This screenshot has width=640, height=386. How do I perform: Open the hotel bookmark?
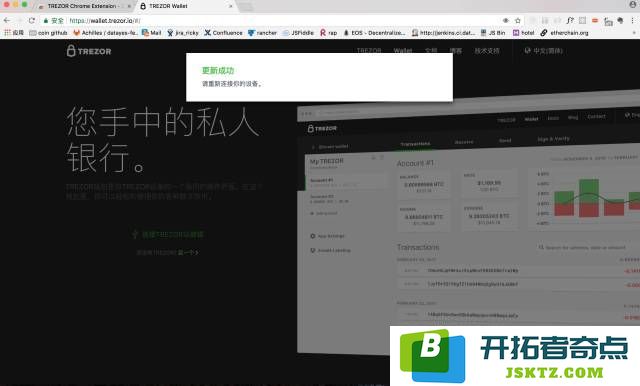pyautogui.click(x=524, y=33)
